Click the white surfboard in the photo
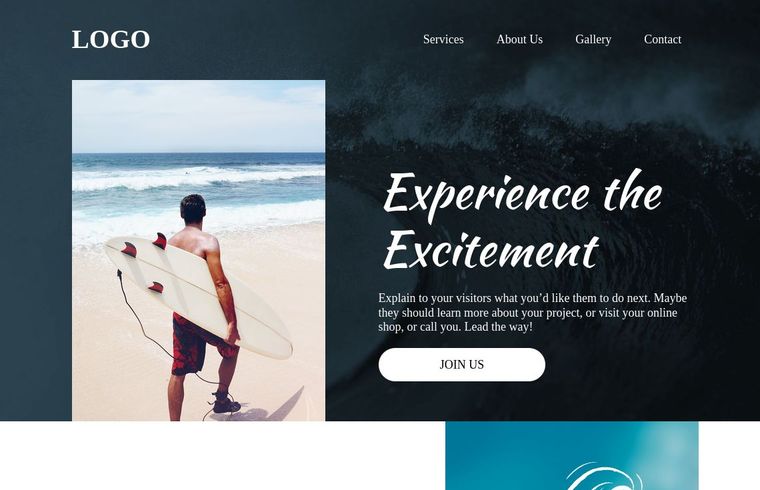Image resolution: width=760 pixels, height=490 pixels. point(198,296)
